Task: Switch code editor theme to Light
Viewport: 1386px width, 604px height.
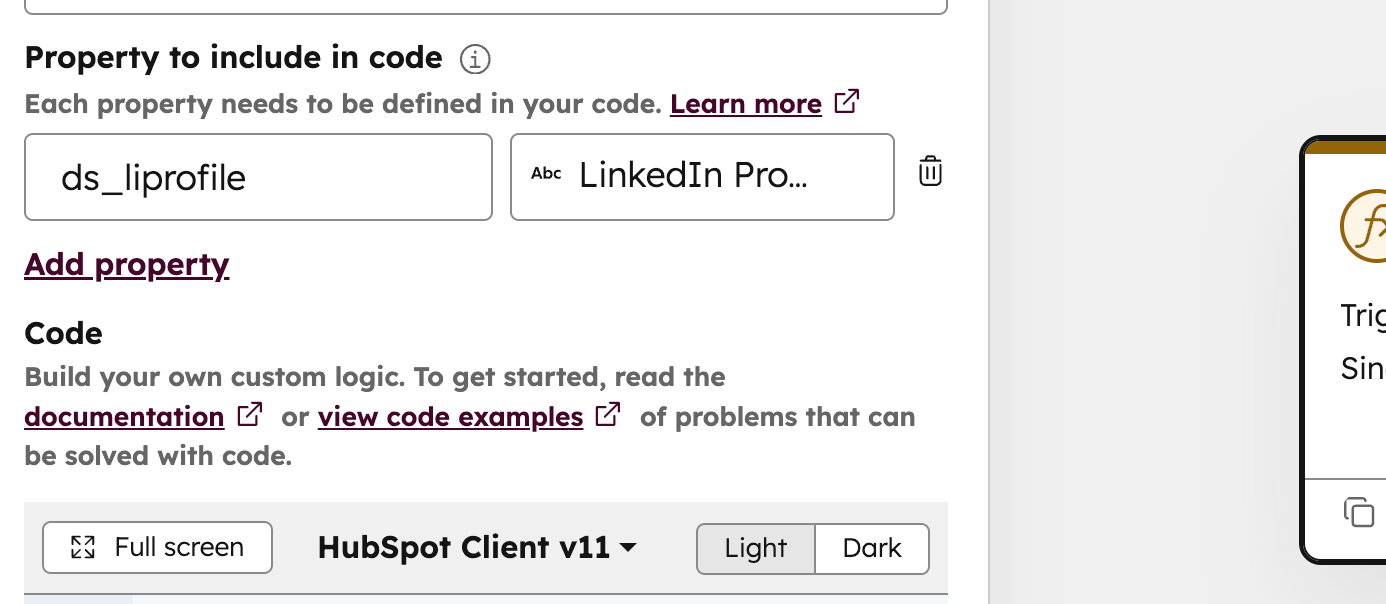Action: pos(756,548)
